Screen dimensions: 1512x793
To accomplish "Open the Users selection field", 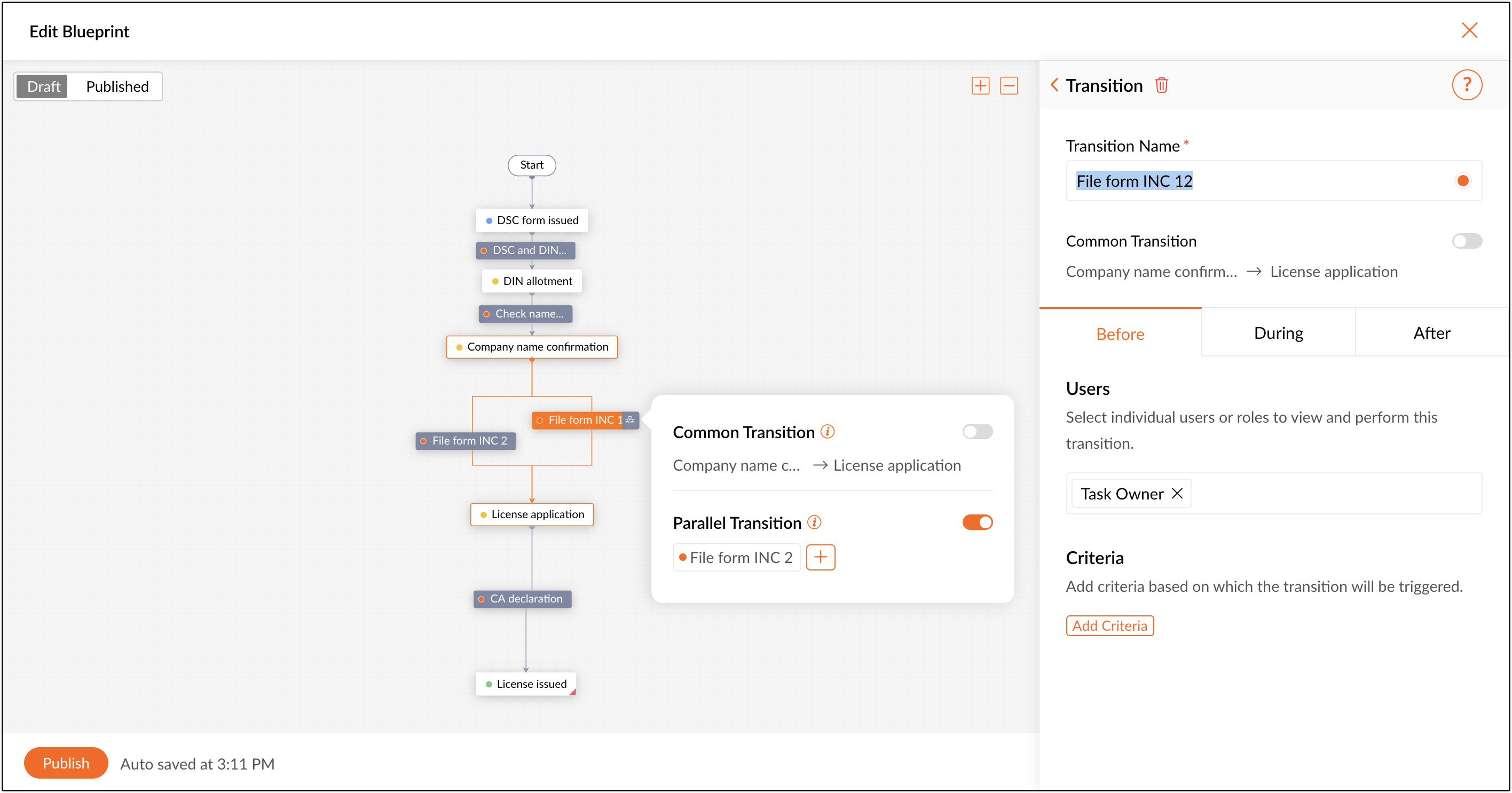I will click(1333, 493).
